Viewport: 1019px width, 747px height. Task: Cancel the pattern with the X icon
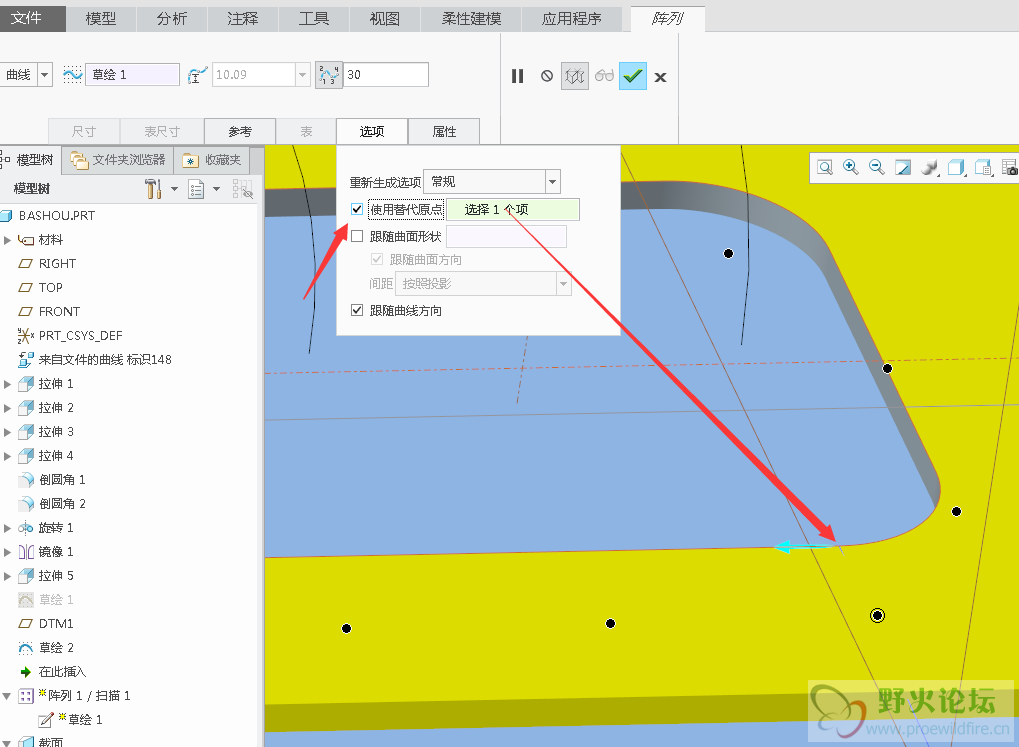(660, 77)
